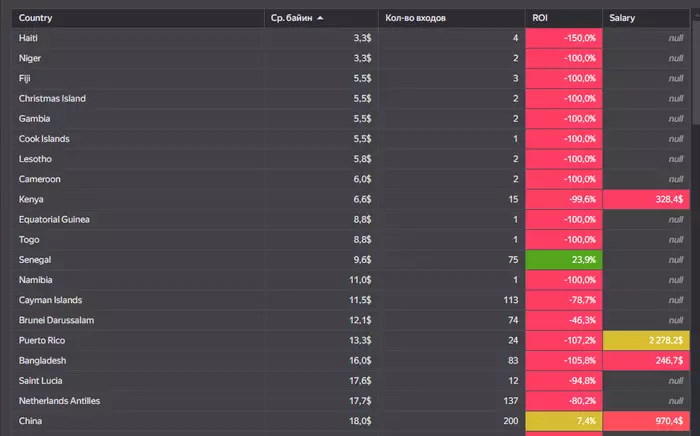
Task: Select the Cayman Islands entry
Action: [x=50, y=300]
